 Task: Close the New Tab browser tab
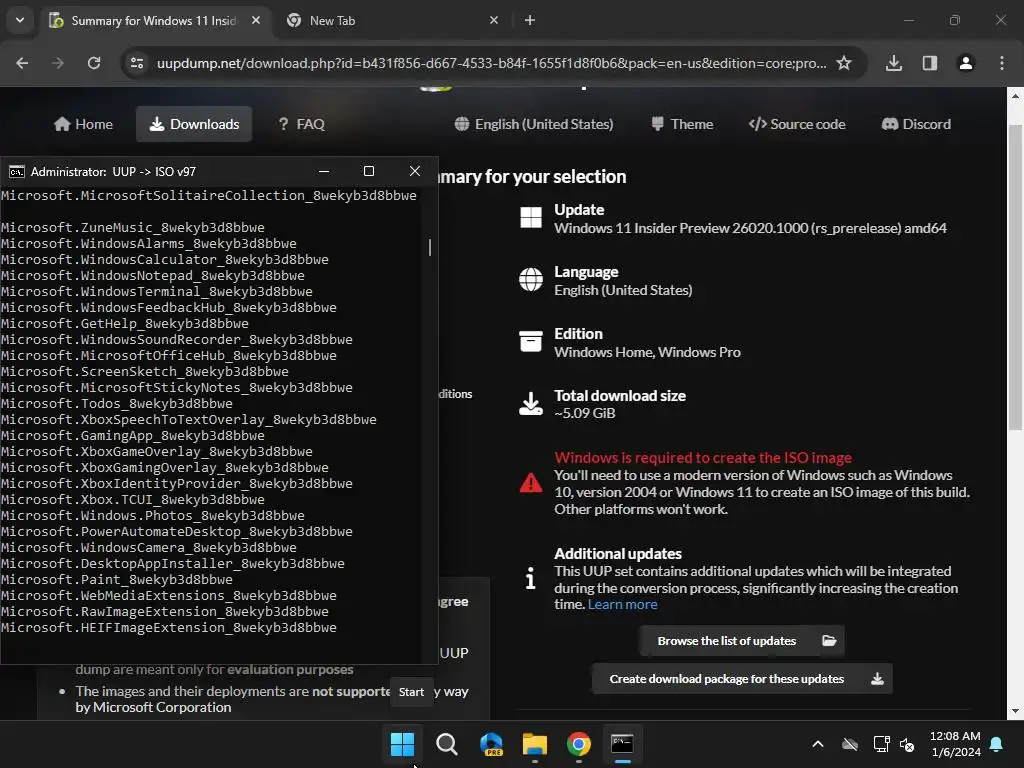(x=494, y=20)
